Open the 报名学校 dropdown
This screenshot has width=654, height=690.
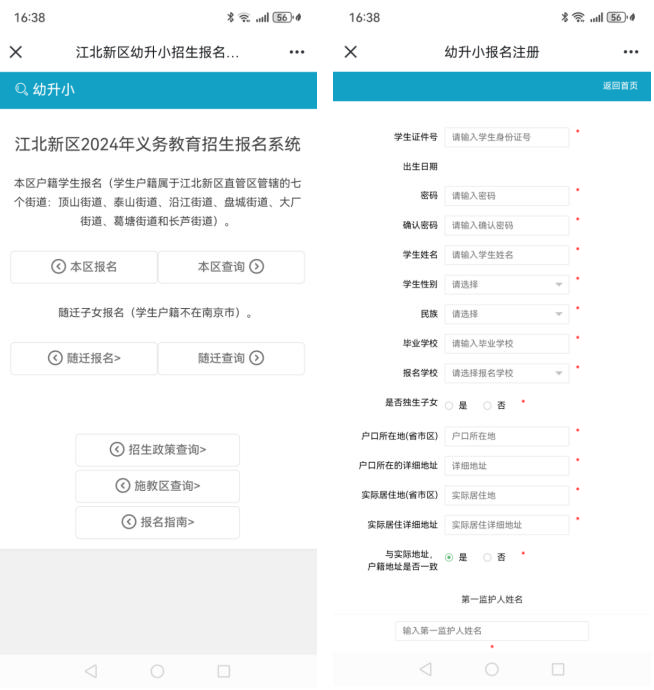[507, 373]
